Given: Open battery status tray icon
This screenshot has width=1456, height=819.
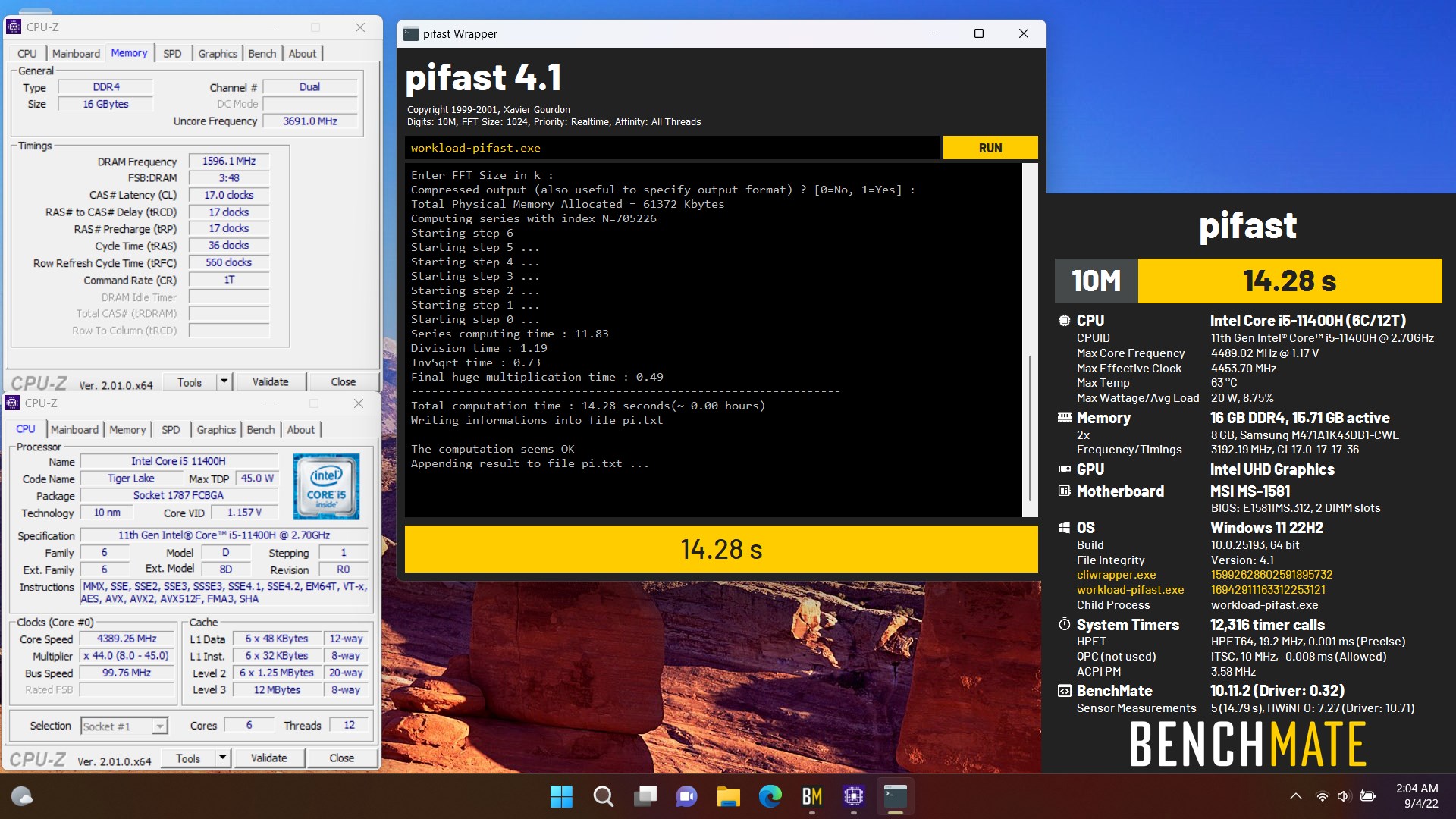Looking at the screenshot, I should coord(1368,796).
